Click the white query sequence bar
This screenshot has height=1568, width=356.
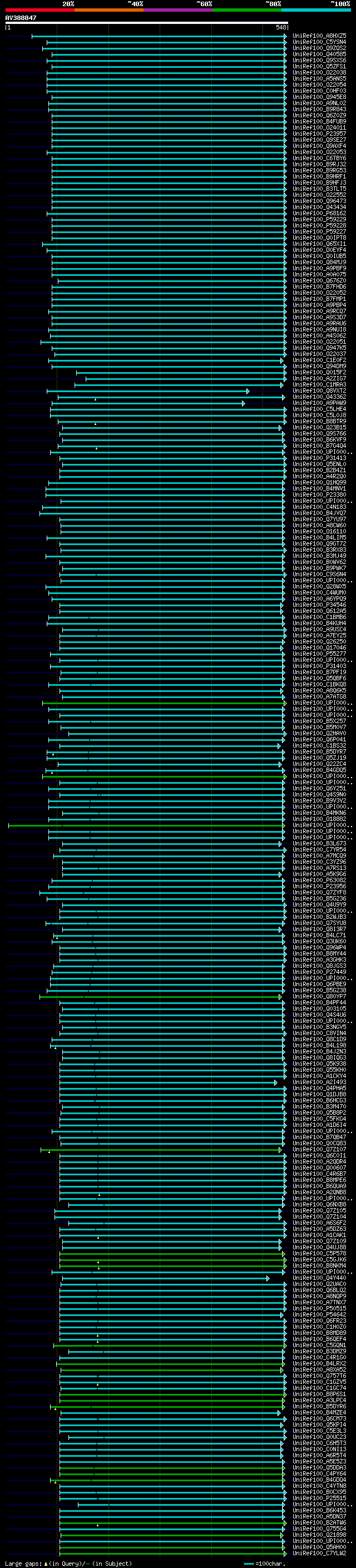tap(147, 22)
